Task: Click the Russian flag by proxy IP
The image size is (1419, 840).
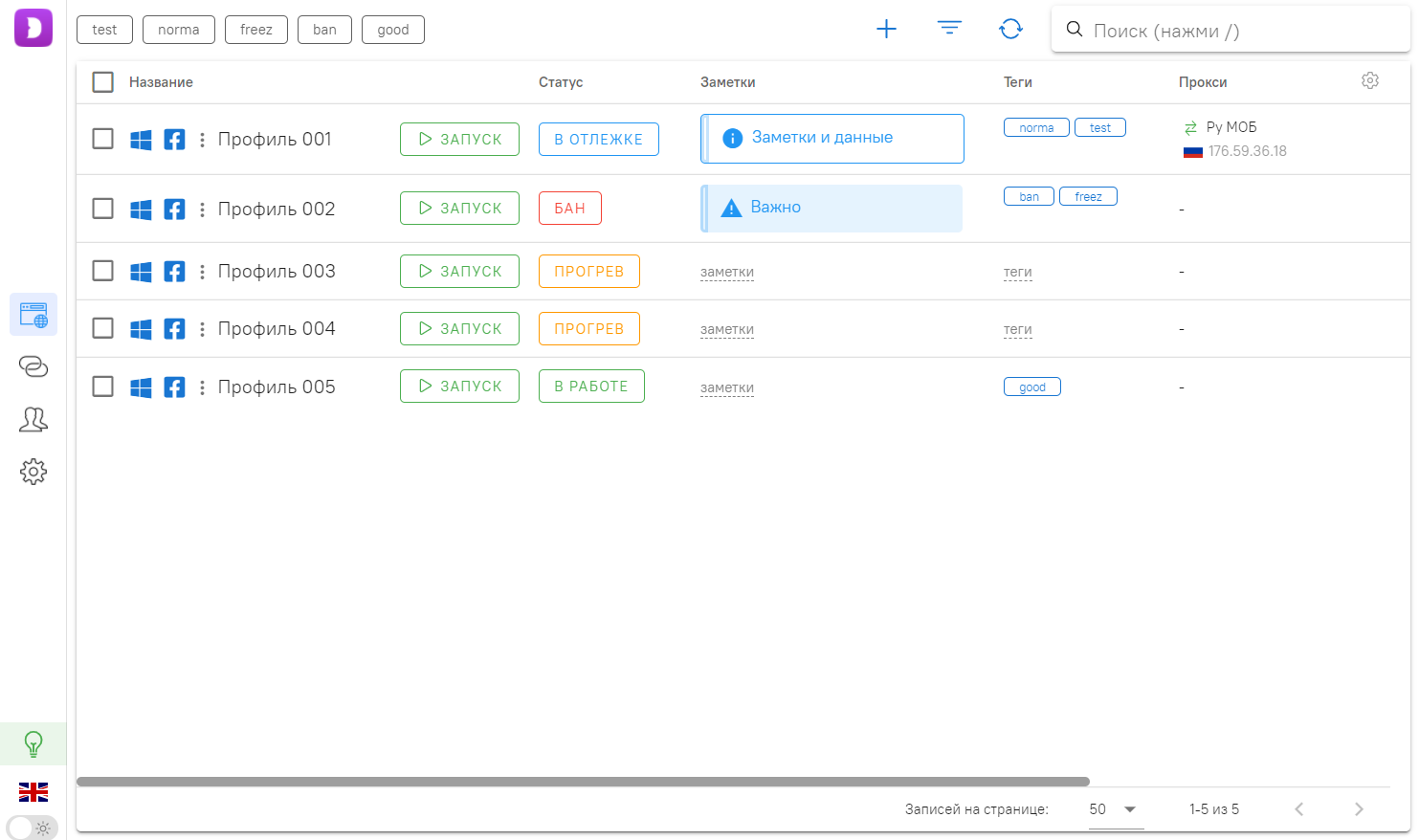Action: pyautogui.click(x=1193, y=151)
